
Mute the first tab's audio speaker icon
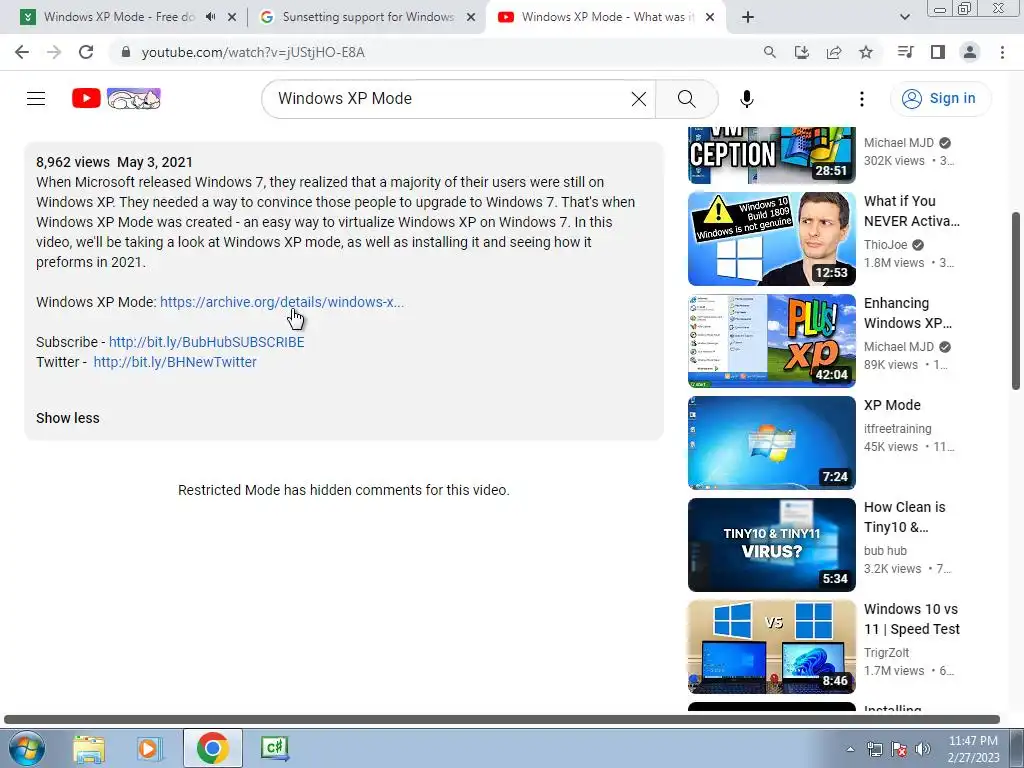click(210, 17)
